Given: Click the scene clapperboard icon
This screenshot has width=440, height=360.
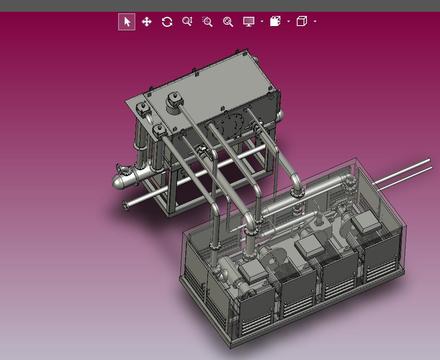Looking at the screenshot, I should coord(275,22).
